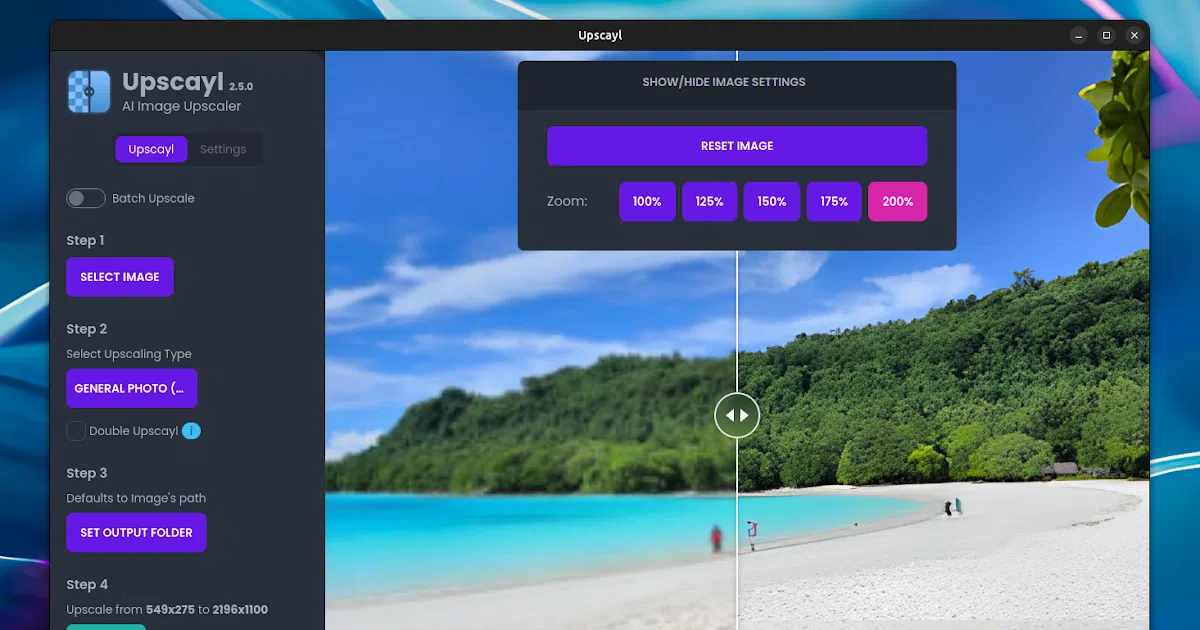Set zoom to 125%
This screenshot has height=630, width=1200.
click(x=710, y=201)
